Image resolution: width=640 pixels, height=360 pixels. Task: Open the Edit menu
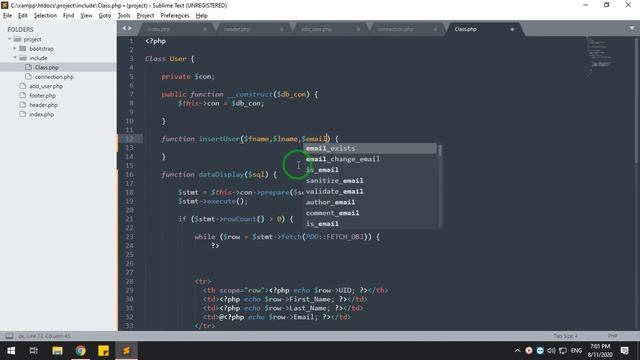point(23,16)
